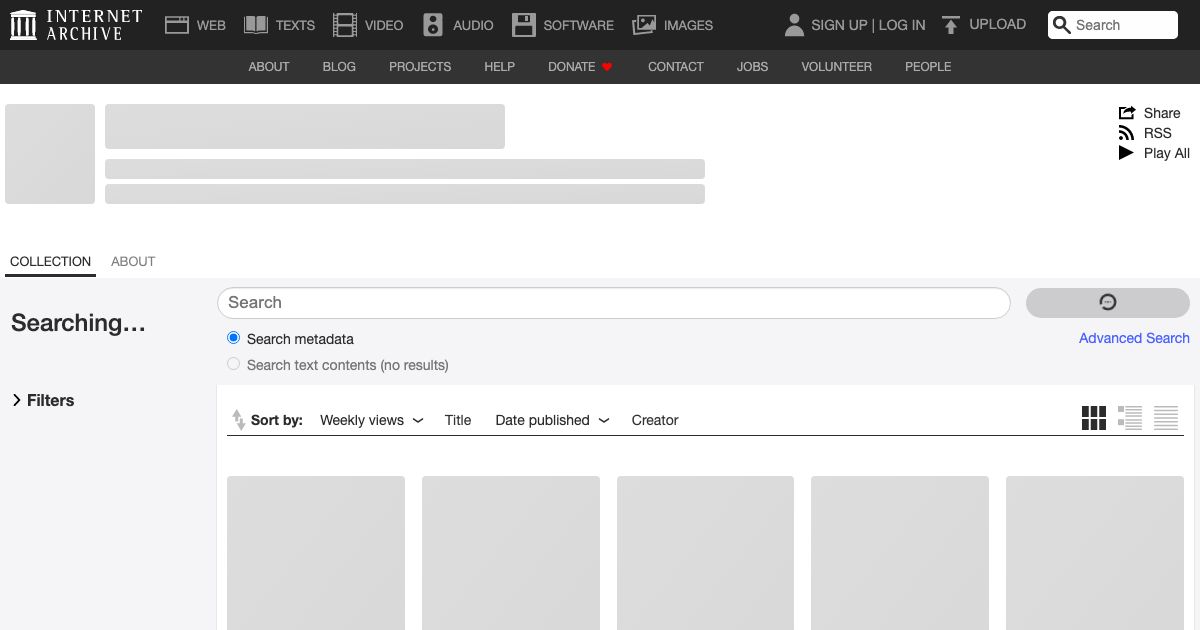Image resolution: width=1200 pixels, height=630 pixels.
Task: Open the Video section icon
Action: tap(345, 23)
